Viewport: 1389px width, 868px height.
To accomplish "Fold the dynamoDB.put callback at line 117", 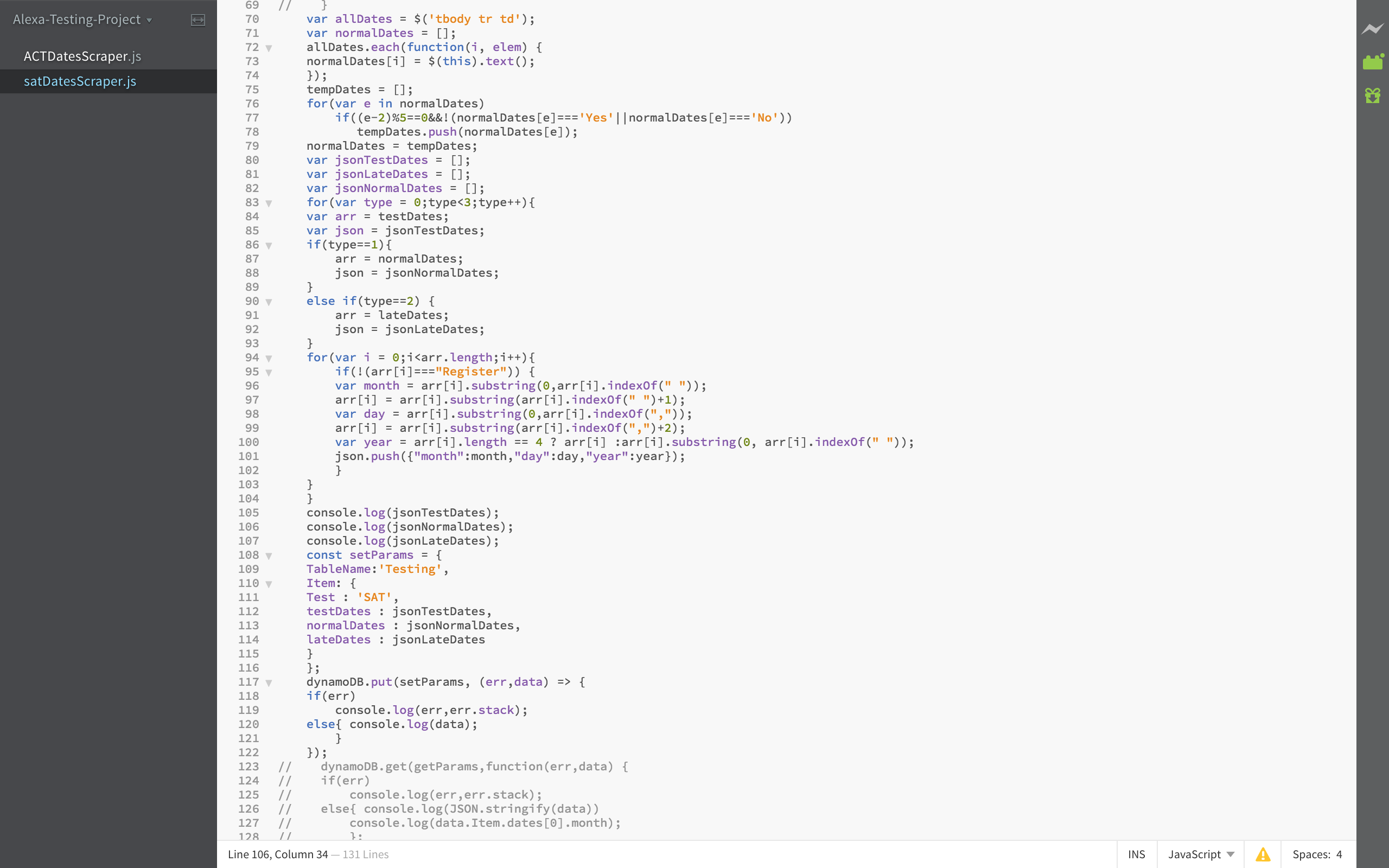I will [269, 682].
